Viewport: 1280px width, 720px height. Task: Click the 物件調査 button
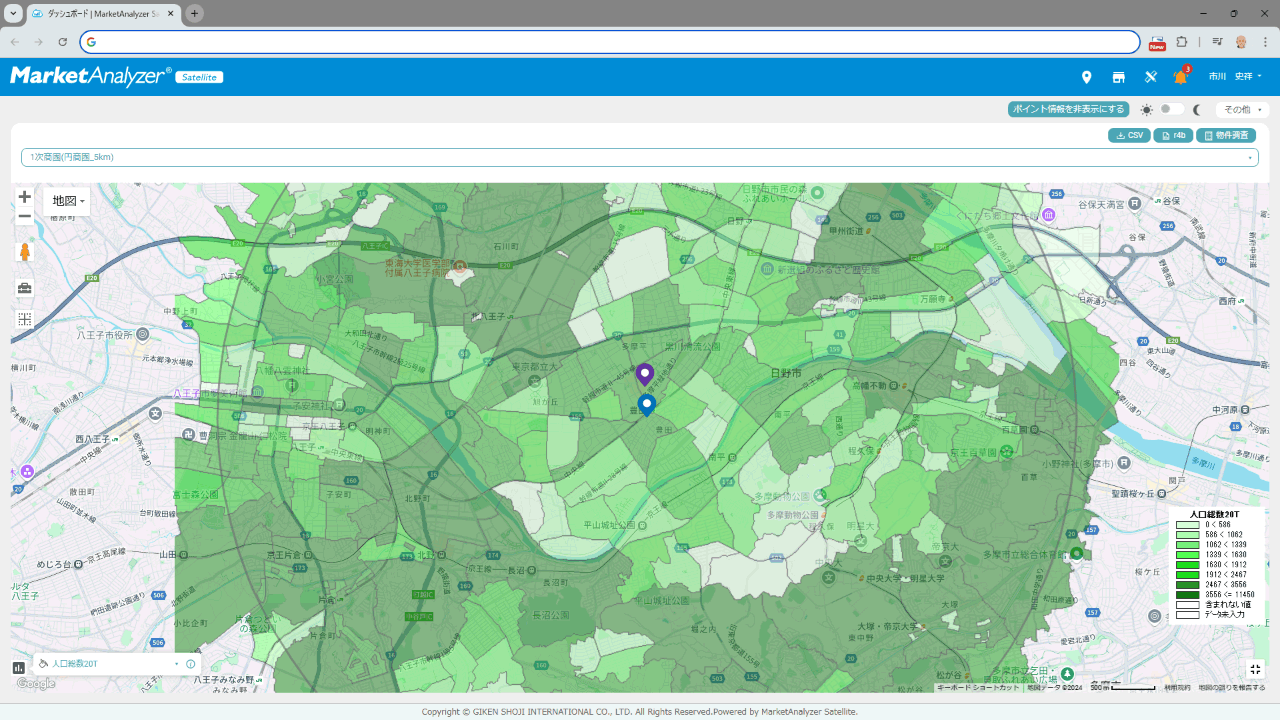coord(1226,135)
